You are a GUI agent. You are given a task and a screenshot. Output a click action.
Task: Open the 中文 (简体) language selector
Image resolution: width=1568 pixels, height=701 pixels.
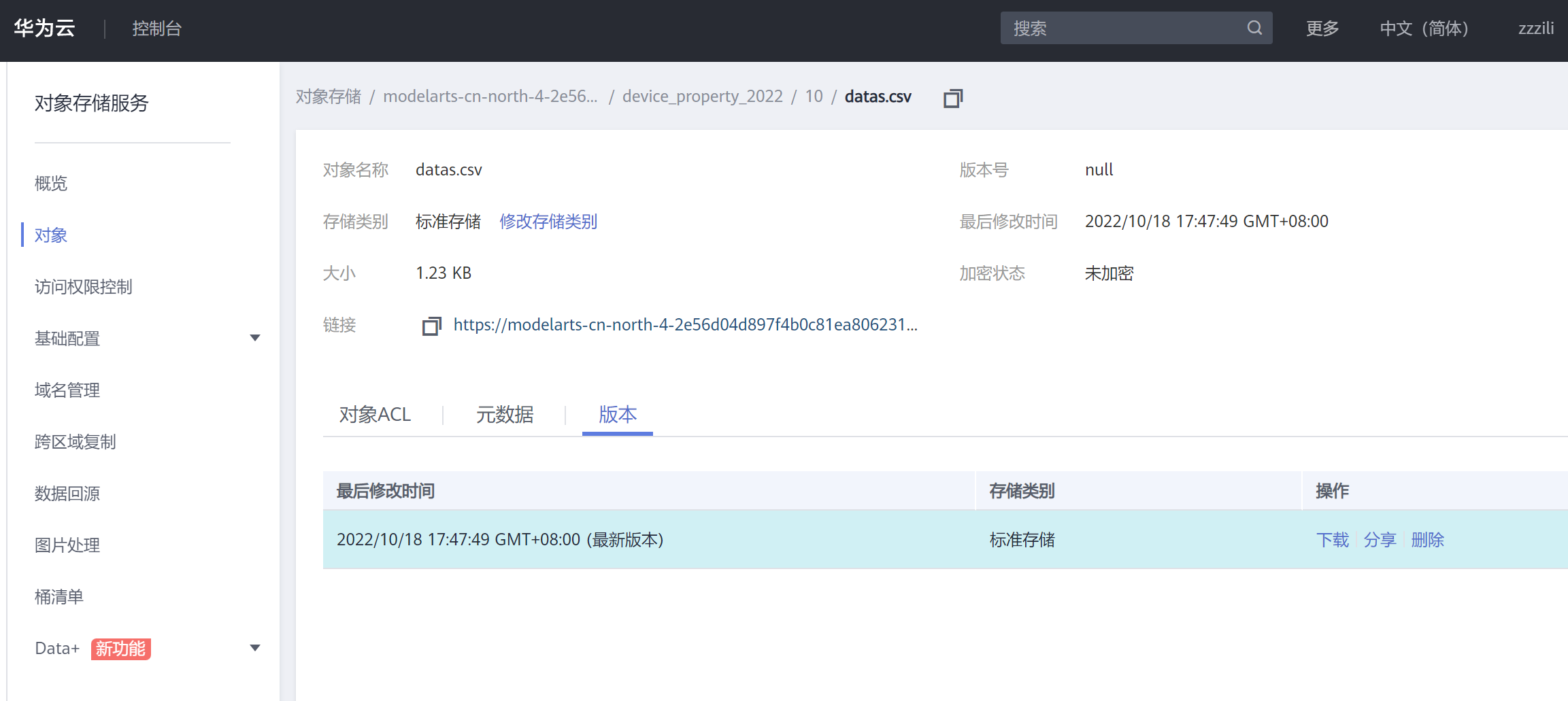[1424, 28]
